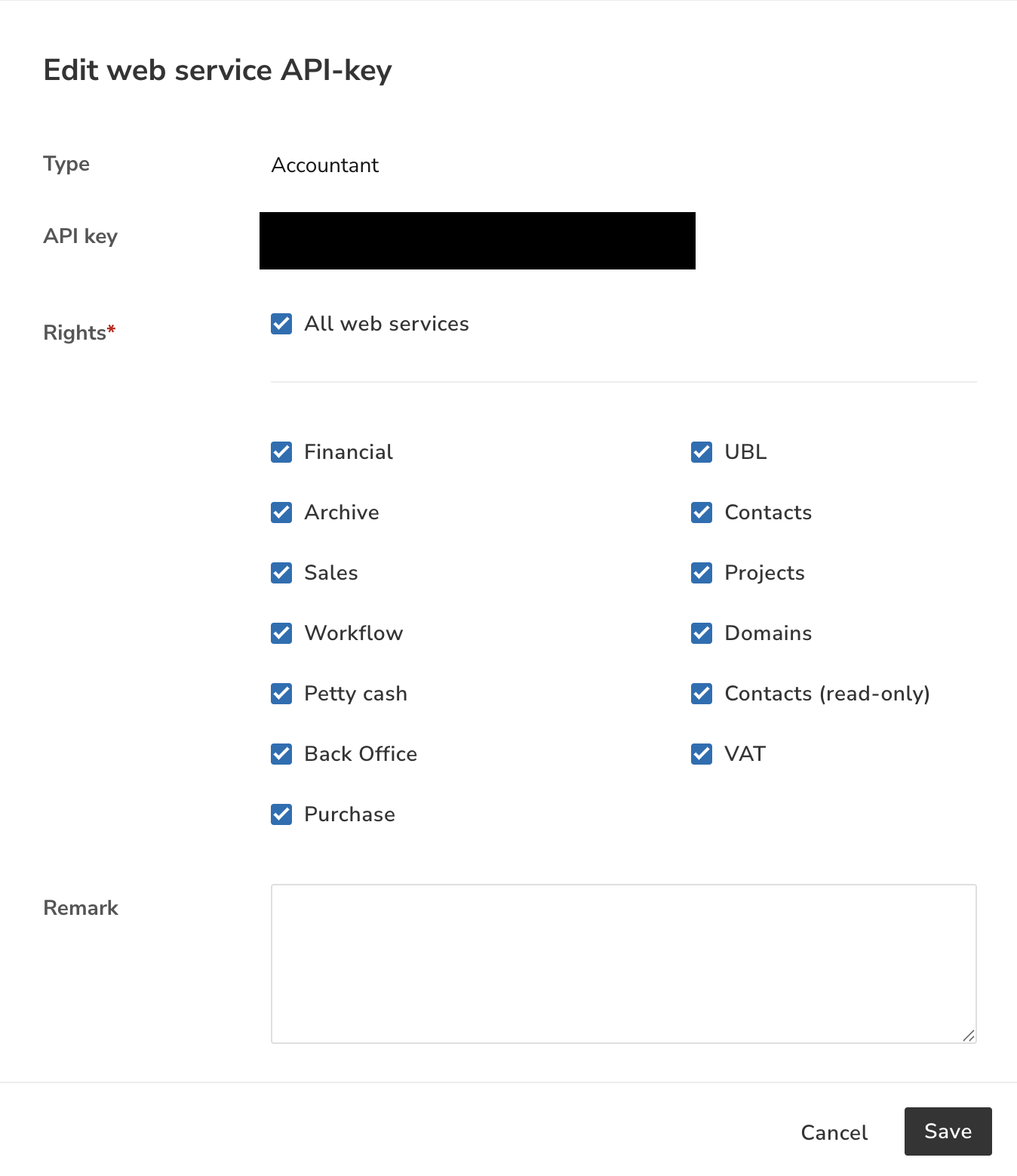Click into the Remark text area
The height and width of the screenshot is (1176, 1017).
pyautogui.click(x=624, y=964)
